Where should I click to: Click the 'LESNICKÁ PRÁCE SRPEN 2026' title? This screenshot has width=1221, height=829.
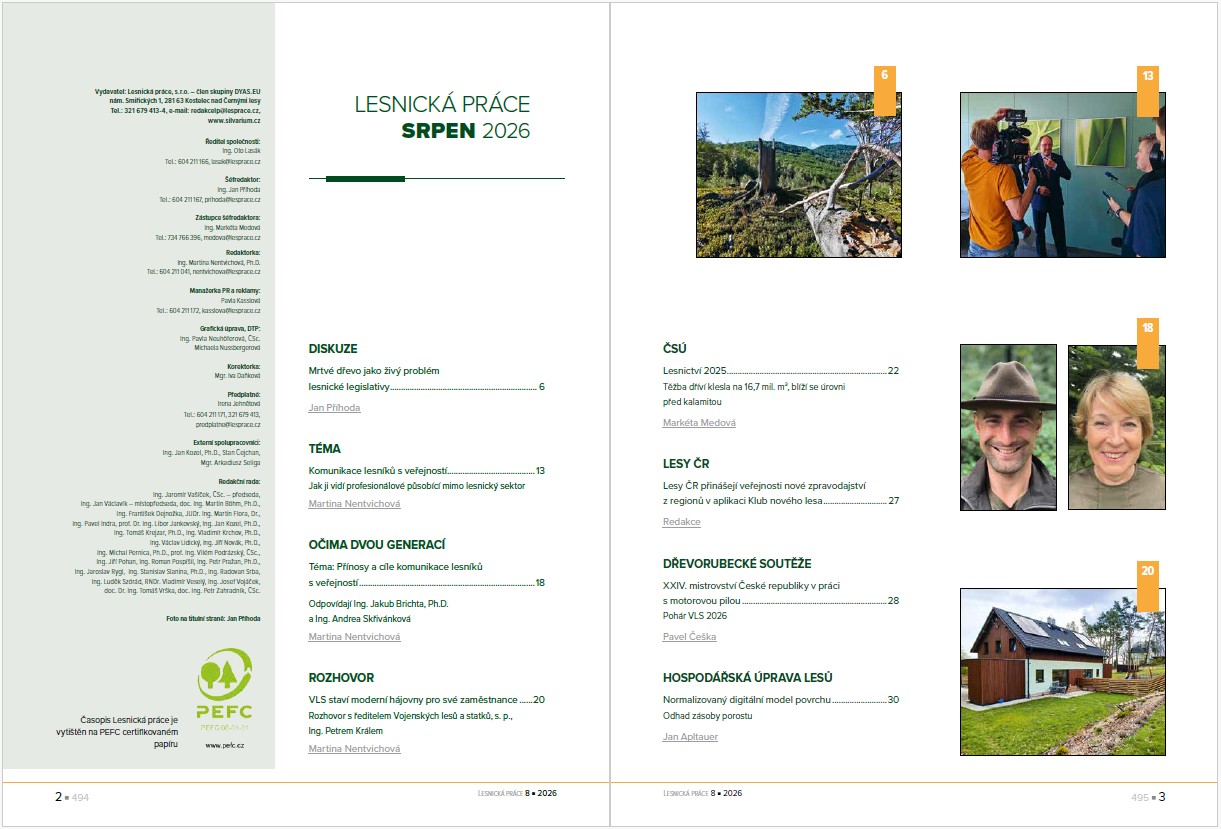tap(443, 117)
